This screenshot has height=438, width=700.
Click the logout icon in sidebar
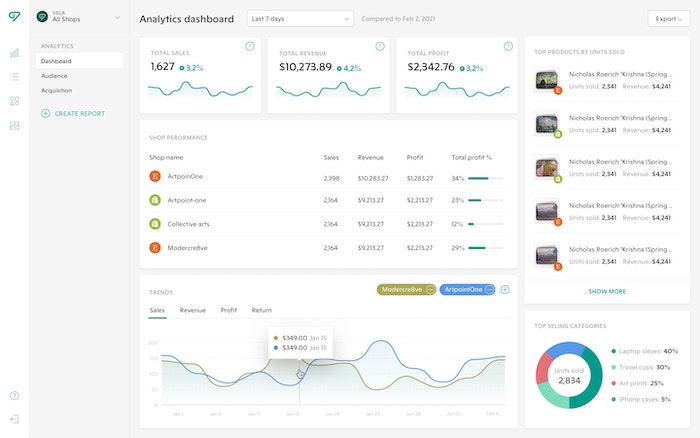click(14, 419)
